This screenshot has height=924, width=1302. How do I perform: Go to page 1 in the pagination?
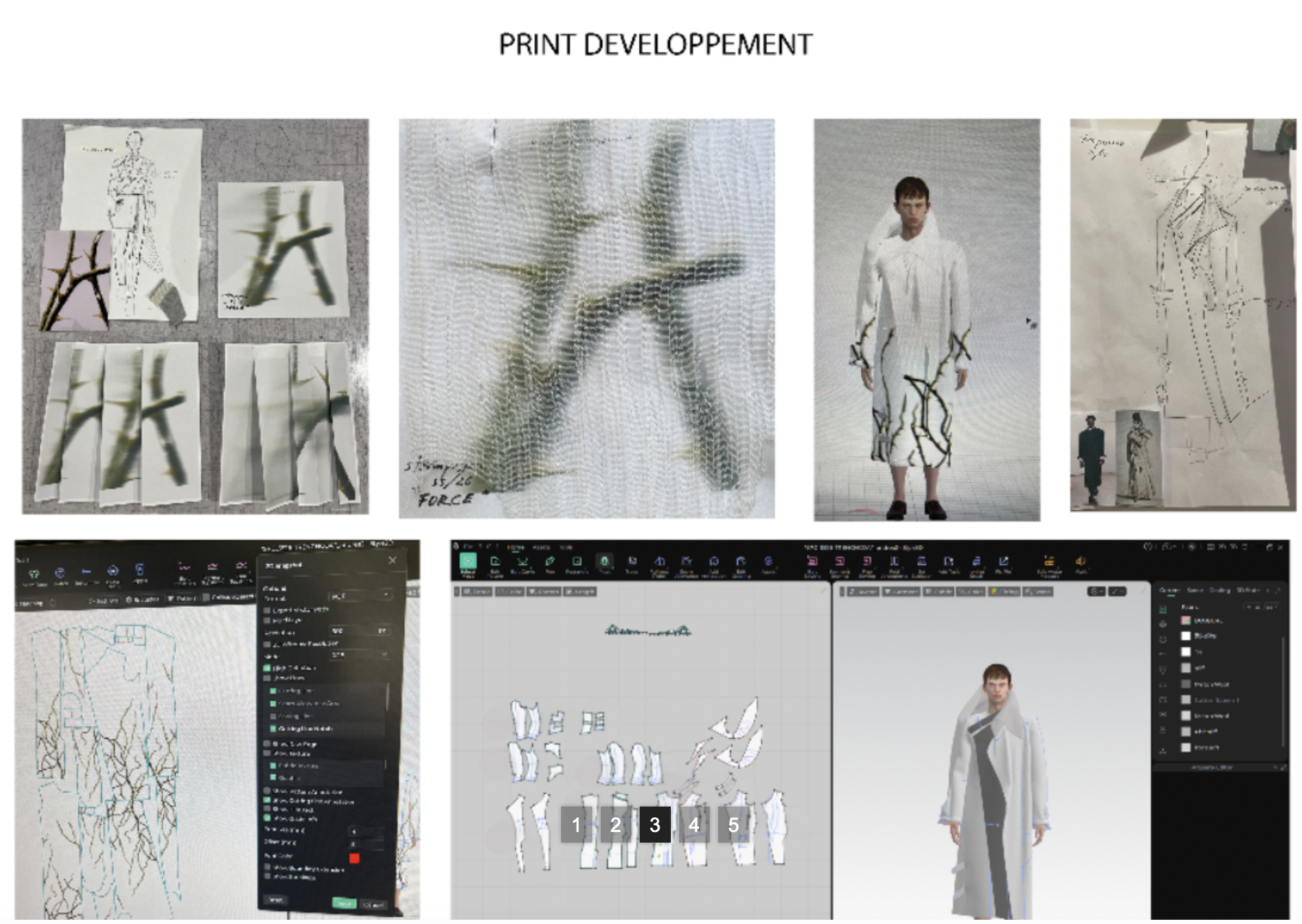(x=576, y=824)
